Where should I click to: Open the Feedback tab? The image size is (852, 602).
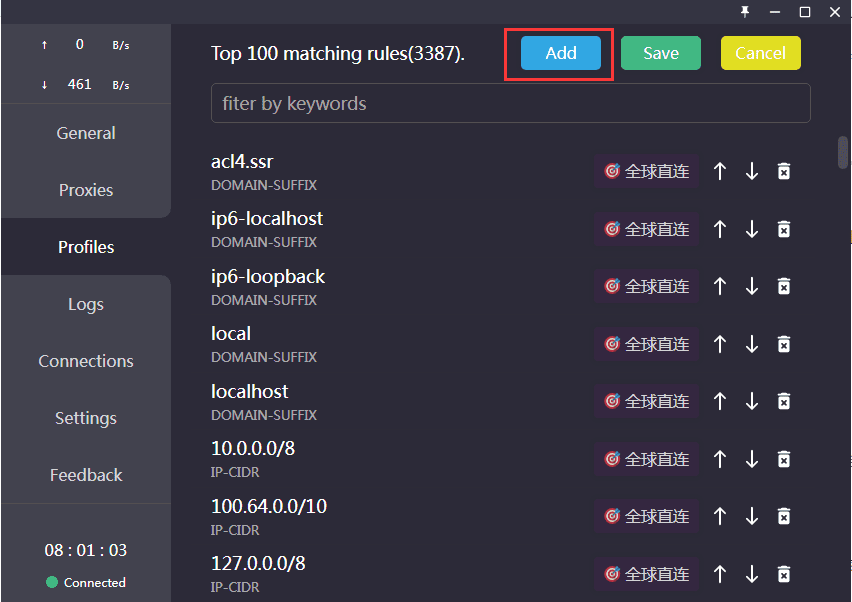tap(86, 475)
